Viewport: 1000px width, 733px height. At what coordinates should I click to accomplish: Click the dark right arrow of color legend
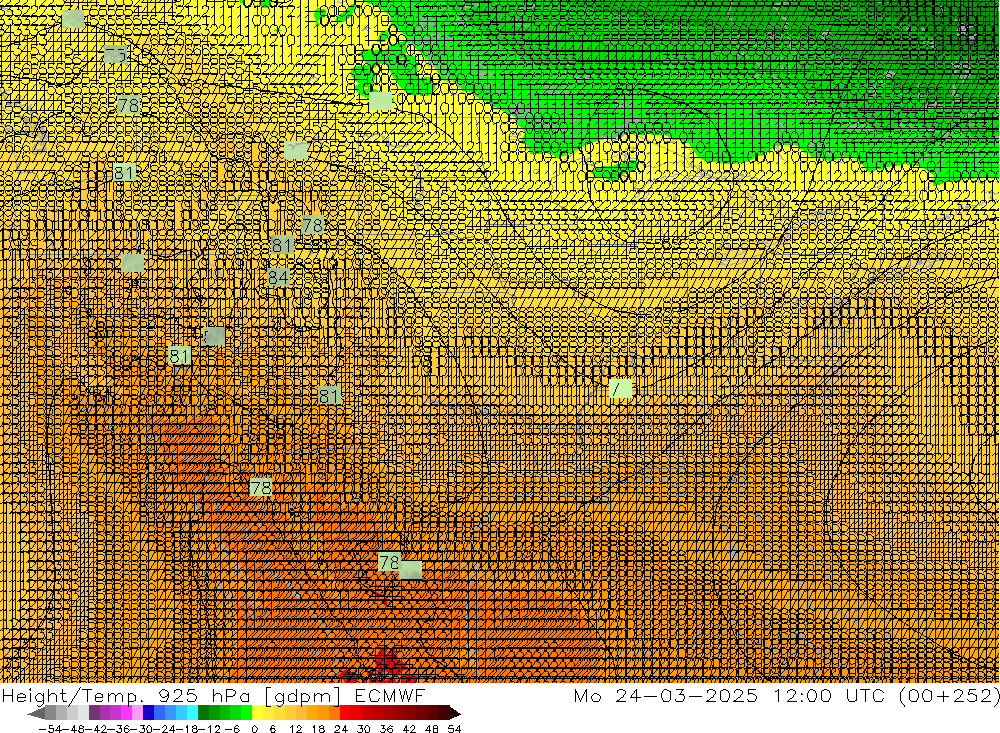point(455,713)
